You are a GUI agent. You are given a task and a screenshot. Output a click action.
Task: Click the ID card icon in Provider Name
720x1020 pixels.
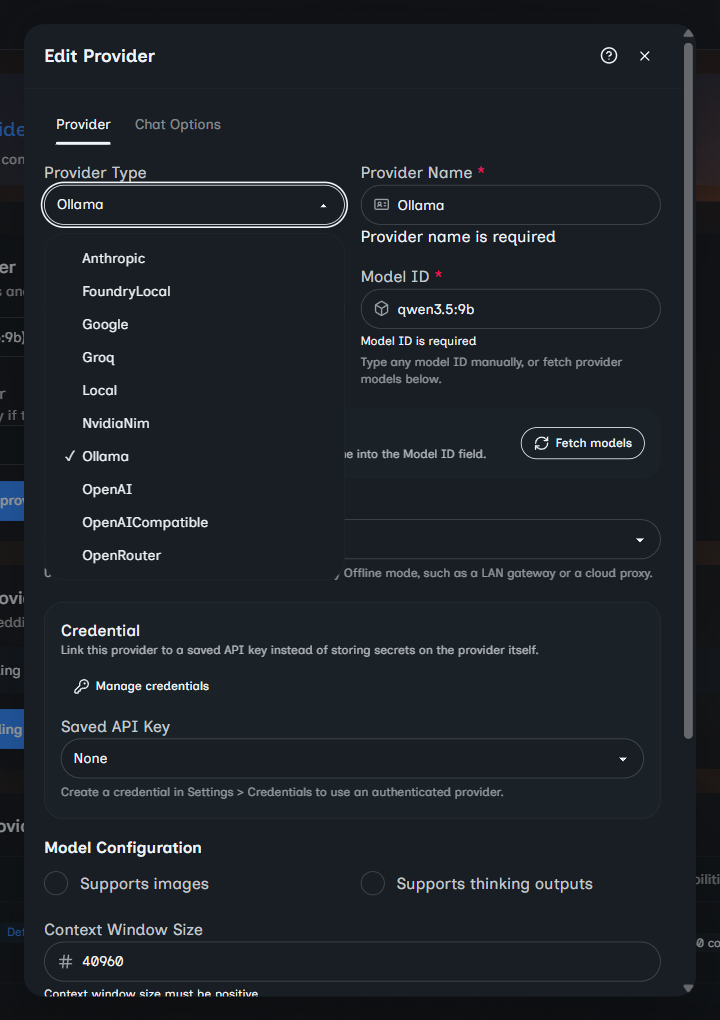tap(382, 205)
